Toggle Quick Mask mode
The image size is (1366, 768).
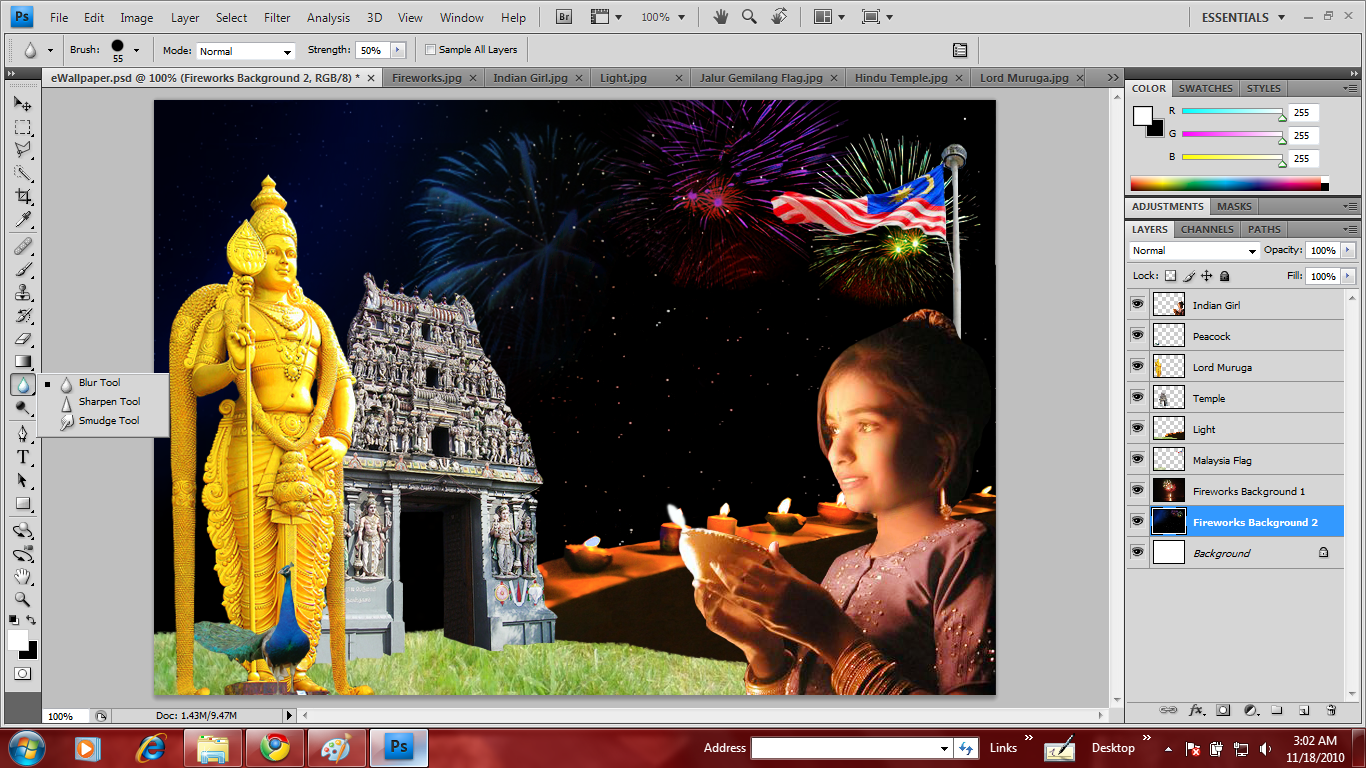pos(22,674)
